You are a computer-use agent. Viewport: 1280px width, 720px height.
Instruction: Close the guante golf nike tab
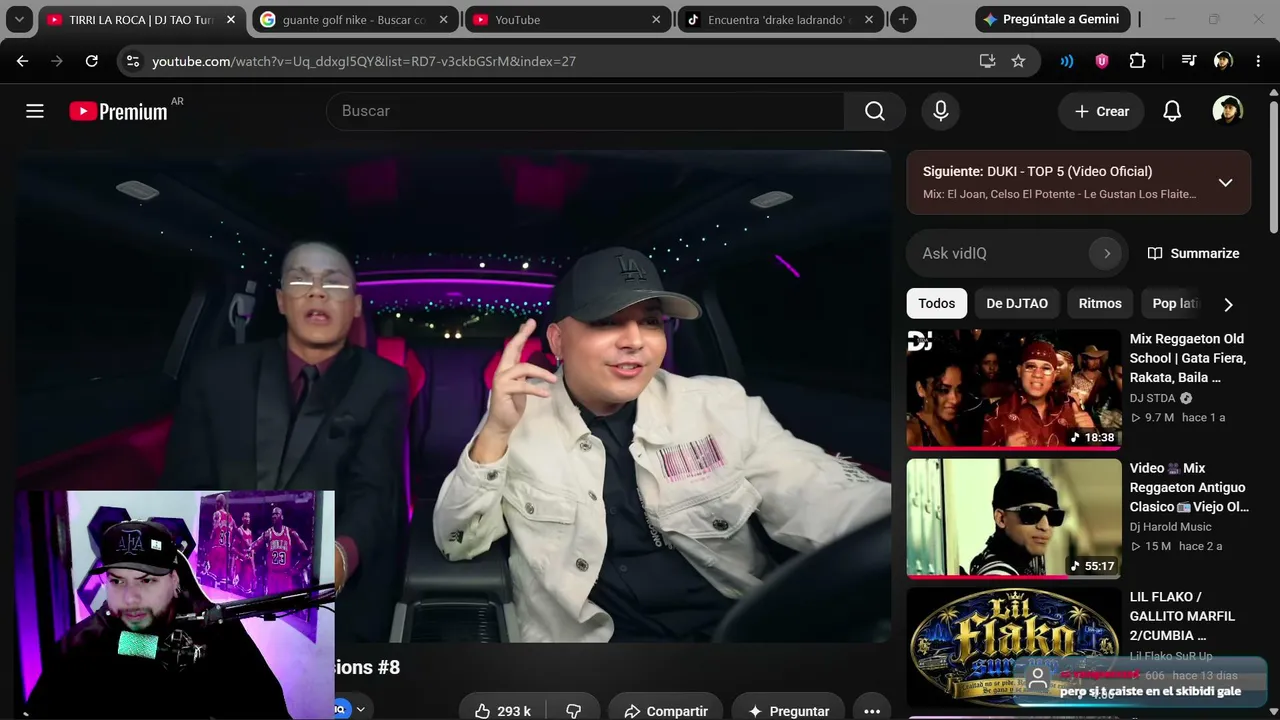443,19
